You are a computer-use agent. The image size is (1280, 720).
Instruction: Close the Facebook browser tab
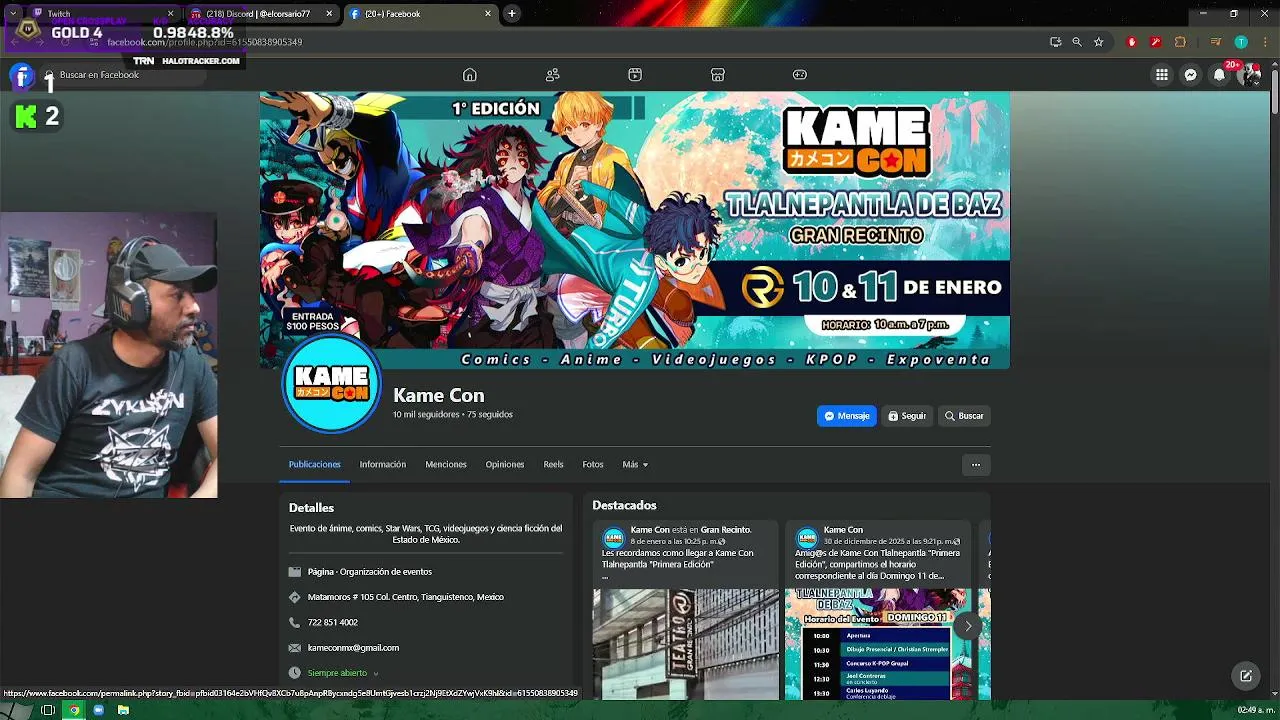tap(488, 14)
